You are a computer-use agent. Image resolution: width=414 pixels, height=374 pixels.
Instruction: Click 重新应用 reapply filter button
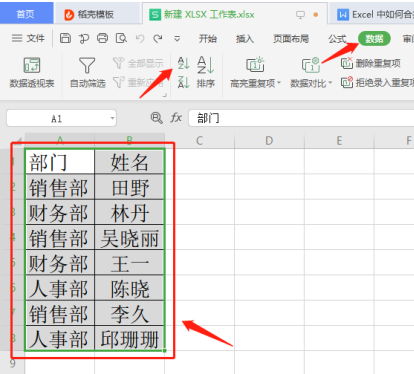[x=138, y=82]
